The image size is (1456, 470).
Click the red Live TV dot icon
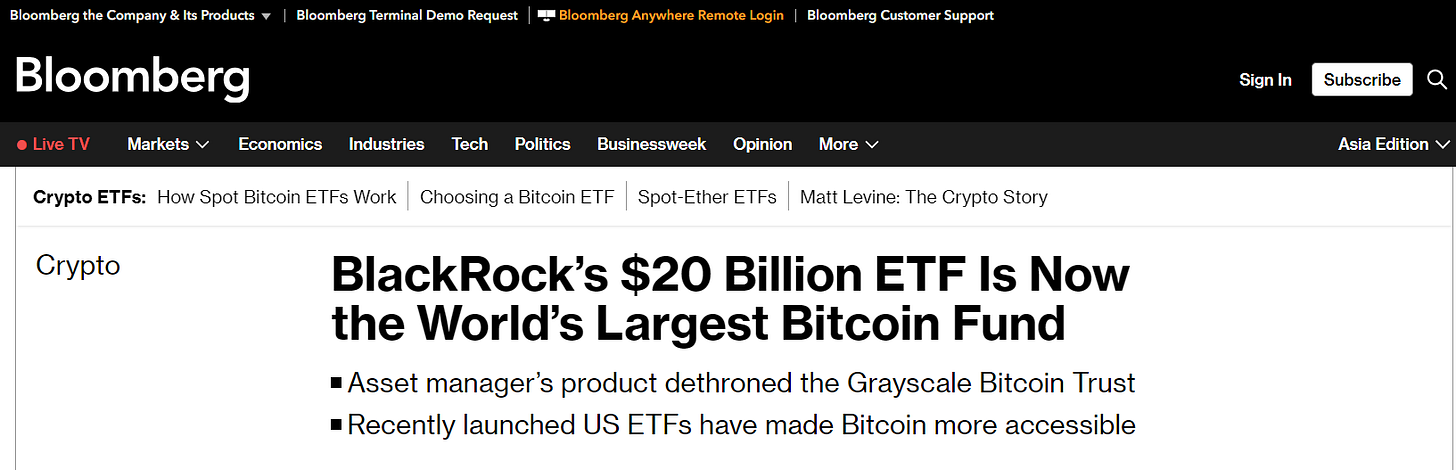[x=22, y=145]
